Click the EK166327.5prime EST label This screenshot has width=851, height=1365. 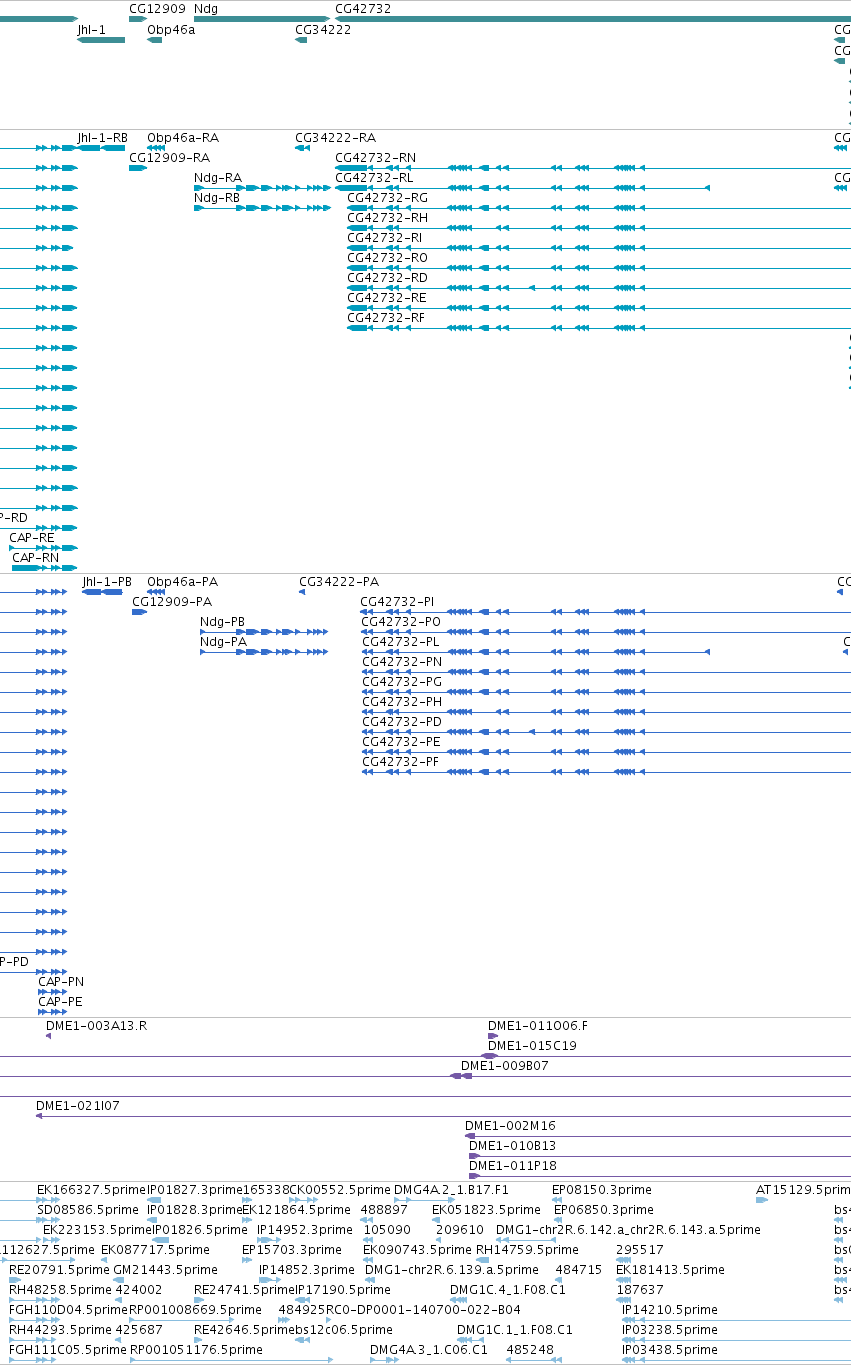point(91,1190)
